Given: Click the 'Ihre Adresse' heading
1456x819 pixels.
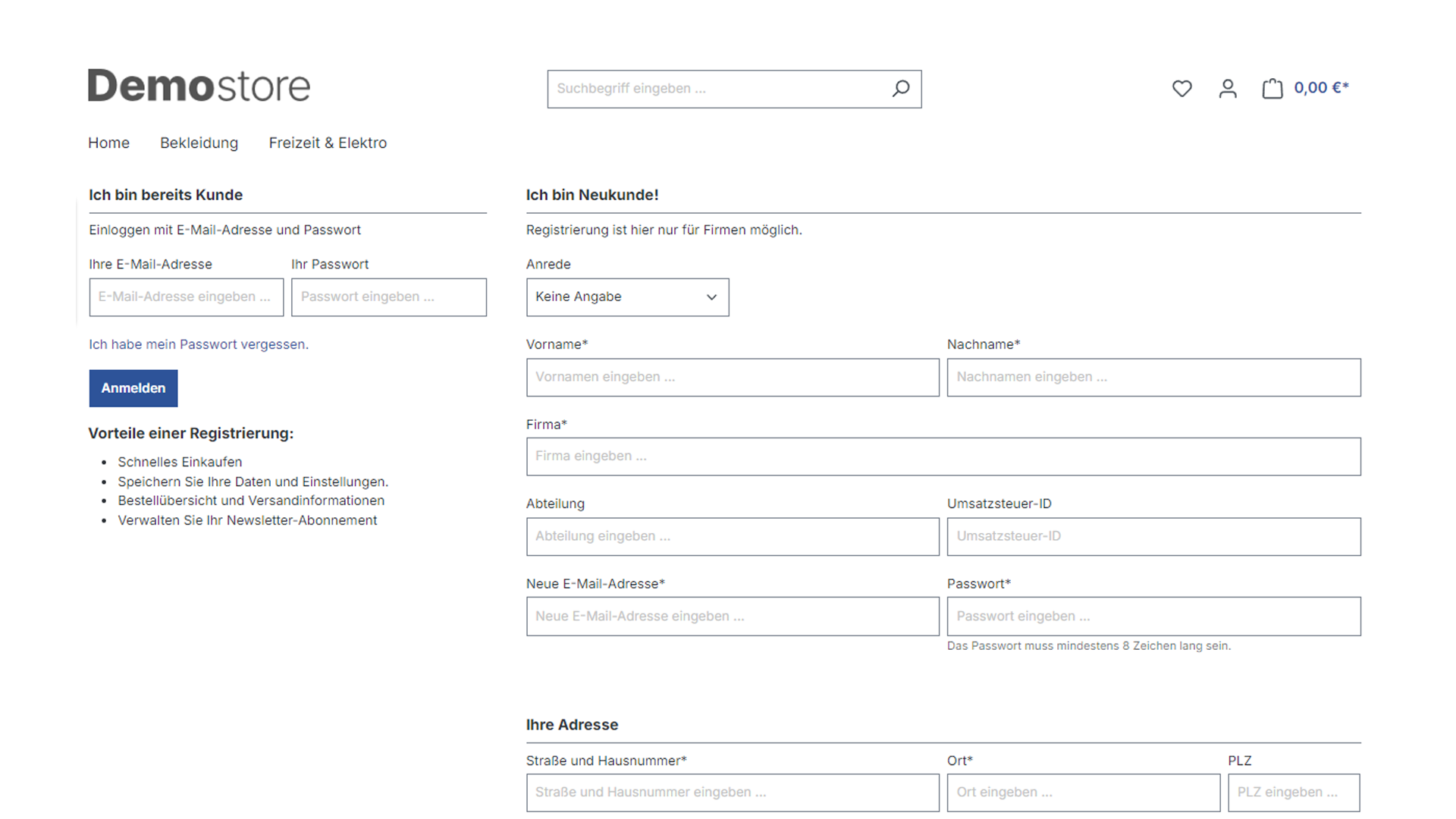Looking at the screenshot, I should coord(573,725).
